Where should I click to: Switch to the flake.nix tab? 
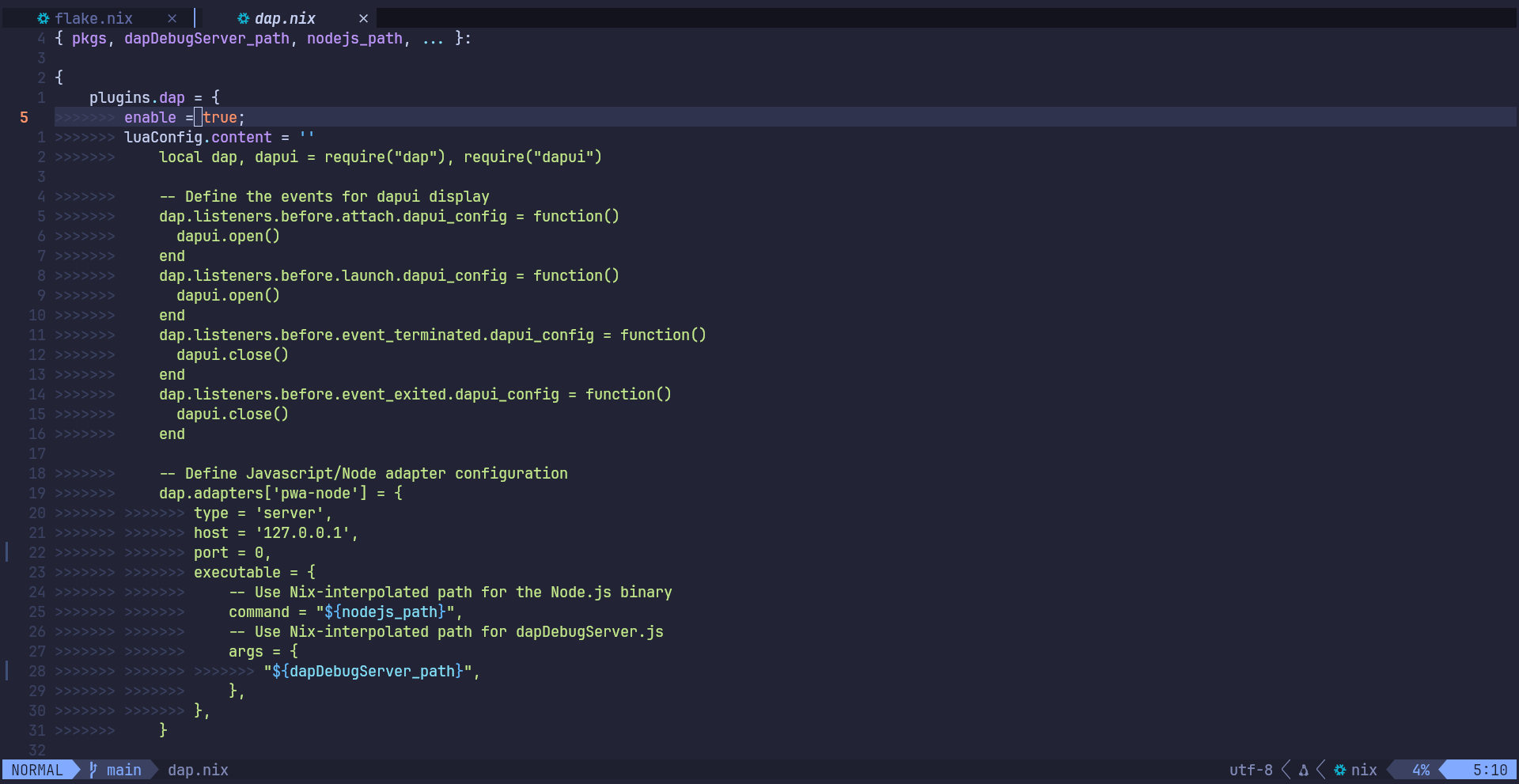pyautogui.click(x=93, y=18)
